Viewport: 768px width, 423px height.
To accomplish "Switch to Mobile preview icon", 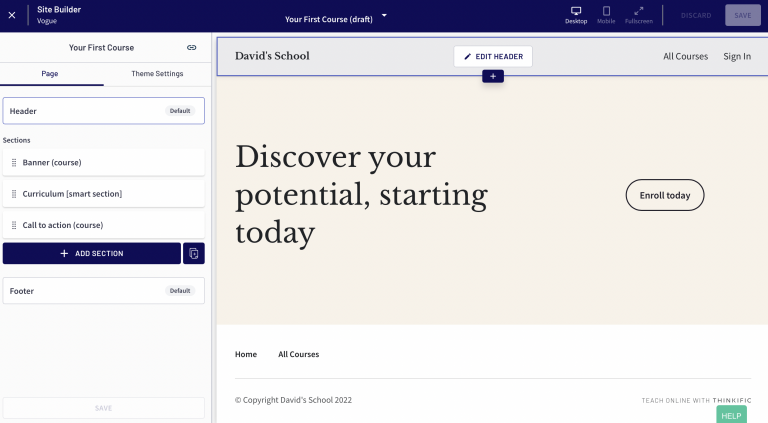I will (606, 15).
